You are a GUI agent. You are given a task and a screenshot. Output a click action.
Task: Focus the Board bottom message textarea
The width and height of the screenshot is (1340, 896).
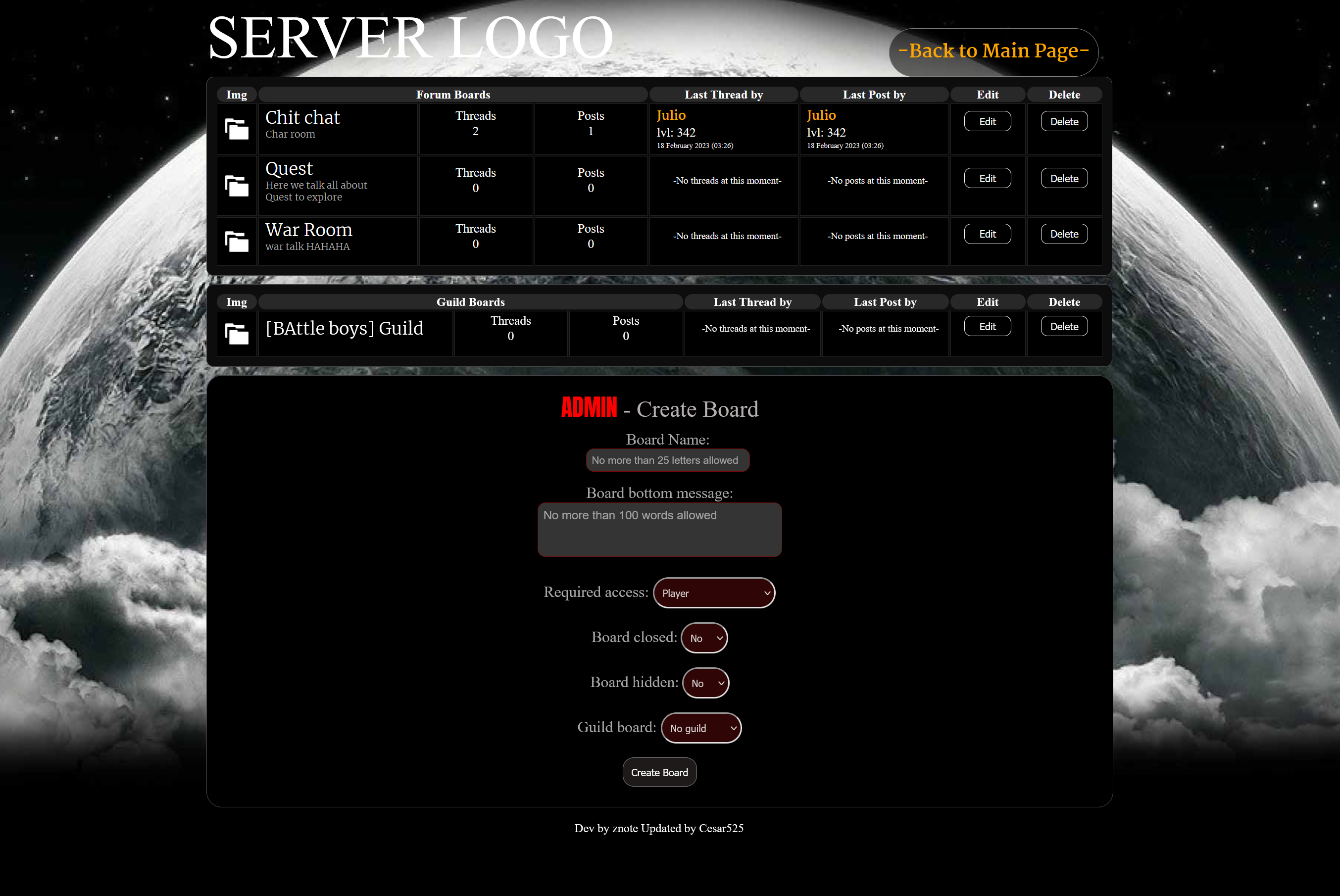point(659,530)
